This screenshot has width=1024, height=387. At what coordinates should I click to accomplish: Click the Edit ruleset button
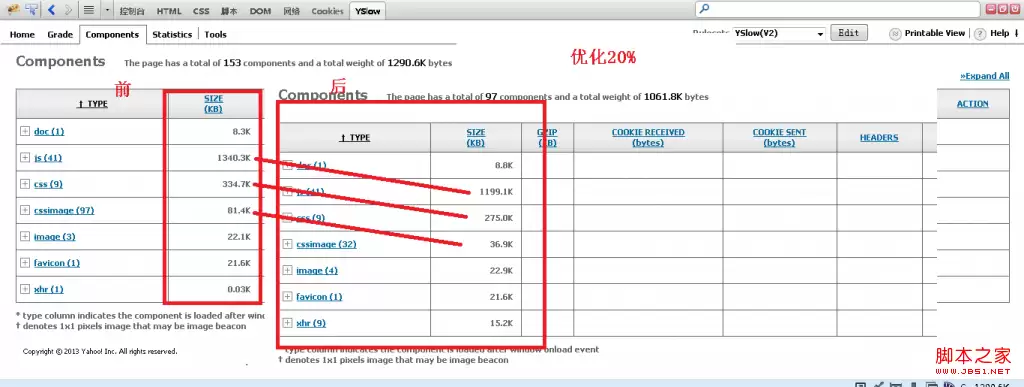click(849, 33)
